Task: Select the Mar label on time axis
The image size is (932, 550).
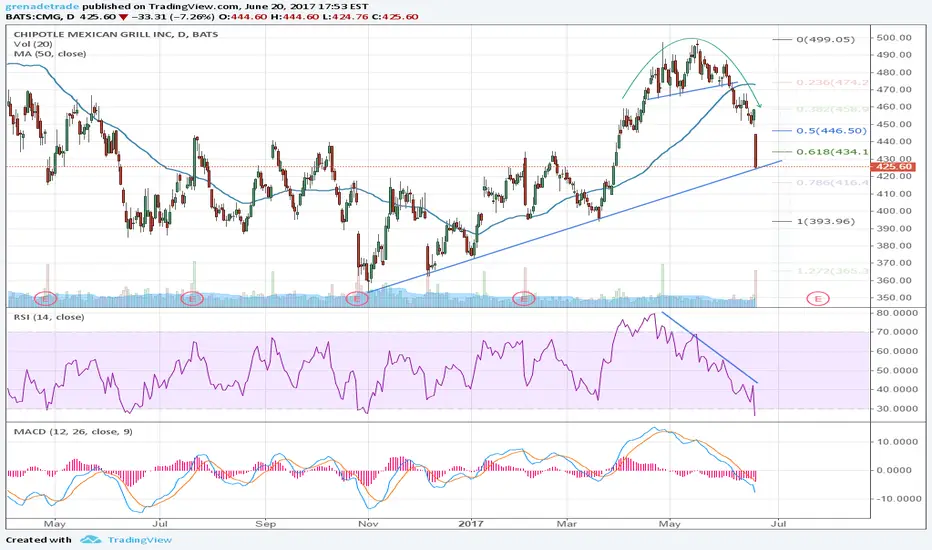Action: click(x=567, y=524)
